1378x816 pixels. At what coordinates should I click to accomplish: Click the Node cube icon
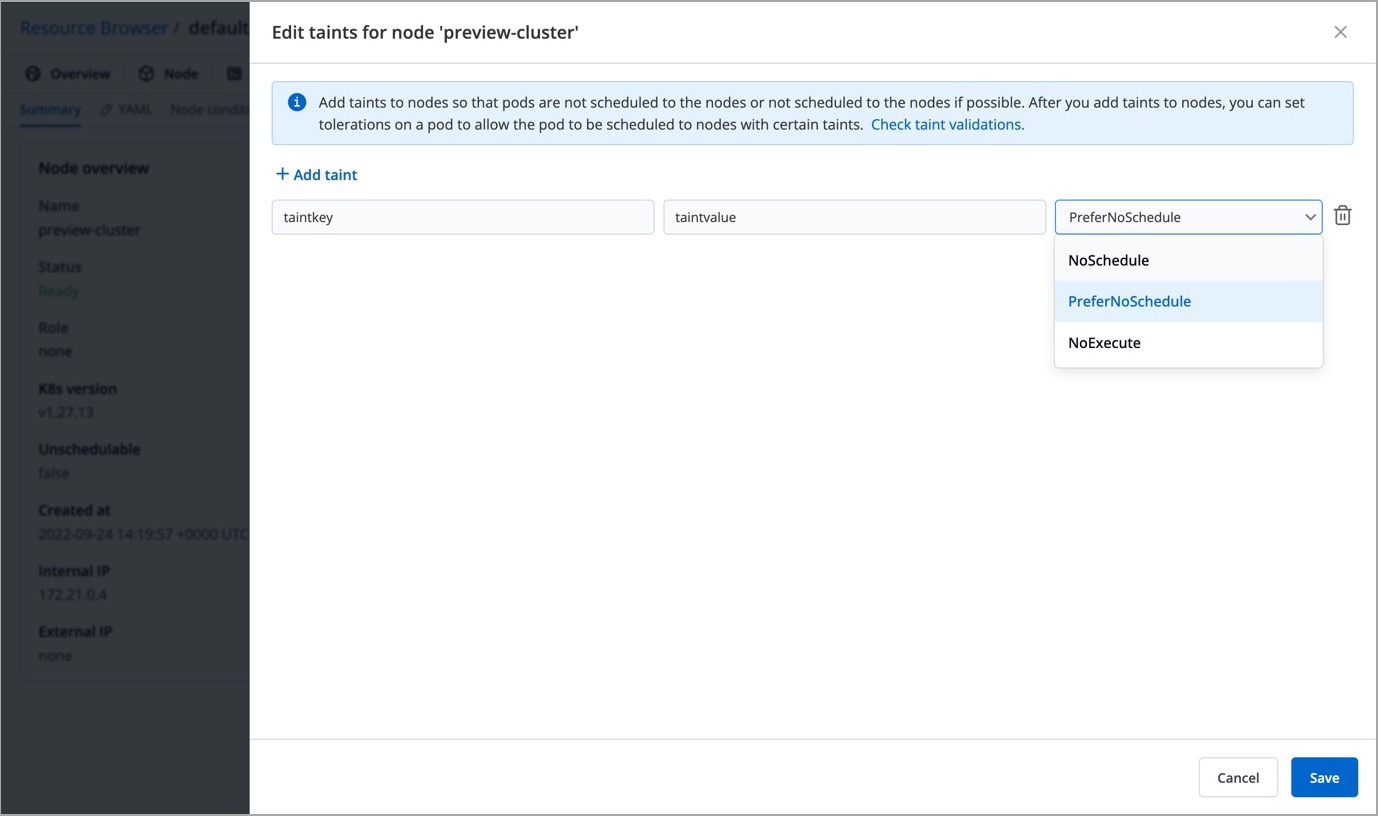click(x=147, y=74)
